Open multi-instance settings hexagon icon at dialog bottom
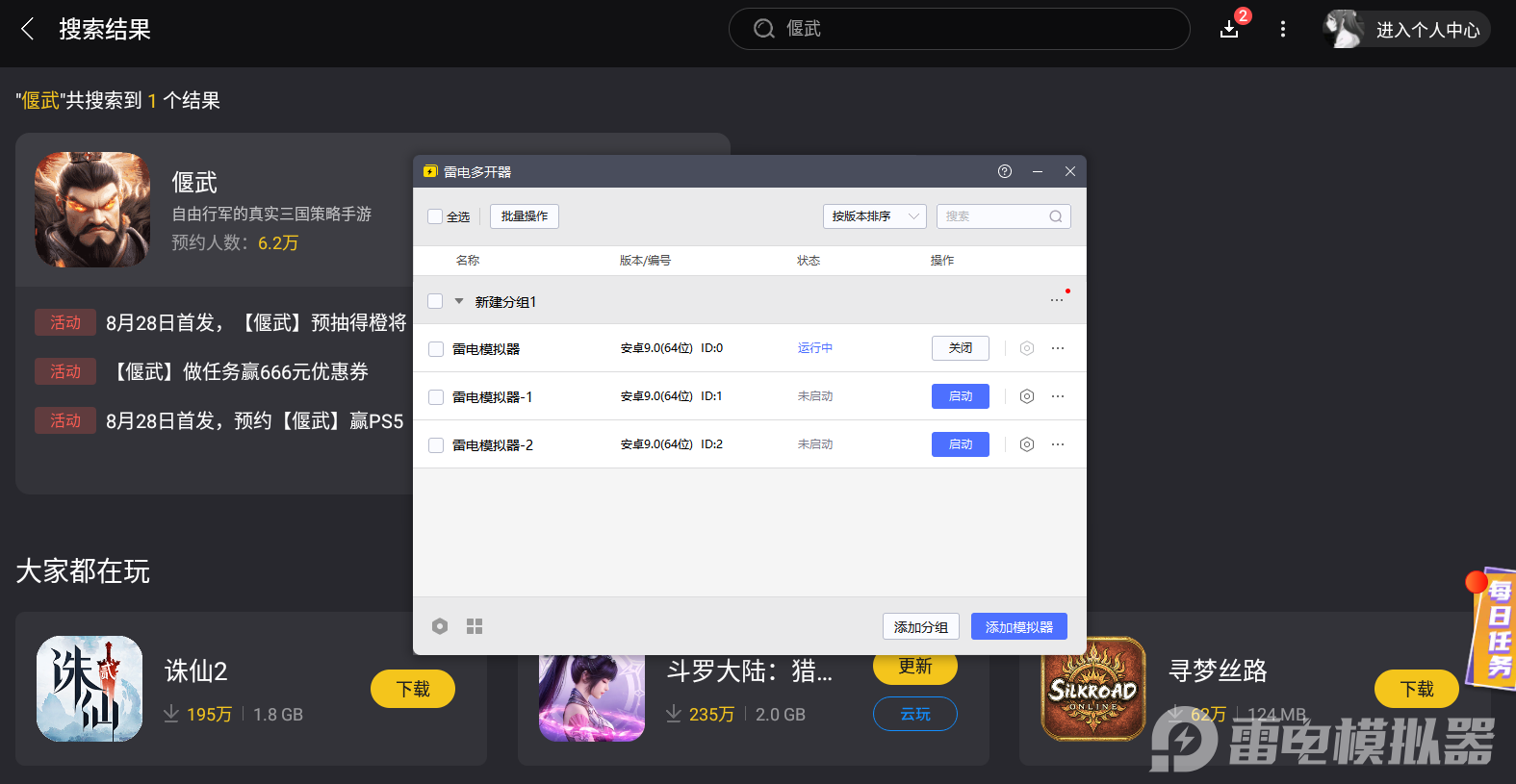The height and width of the screenshot is (784, 1516). tap(440, 626)
